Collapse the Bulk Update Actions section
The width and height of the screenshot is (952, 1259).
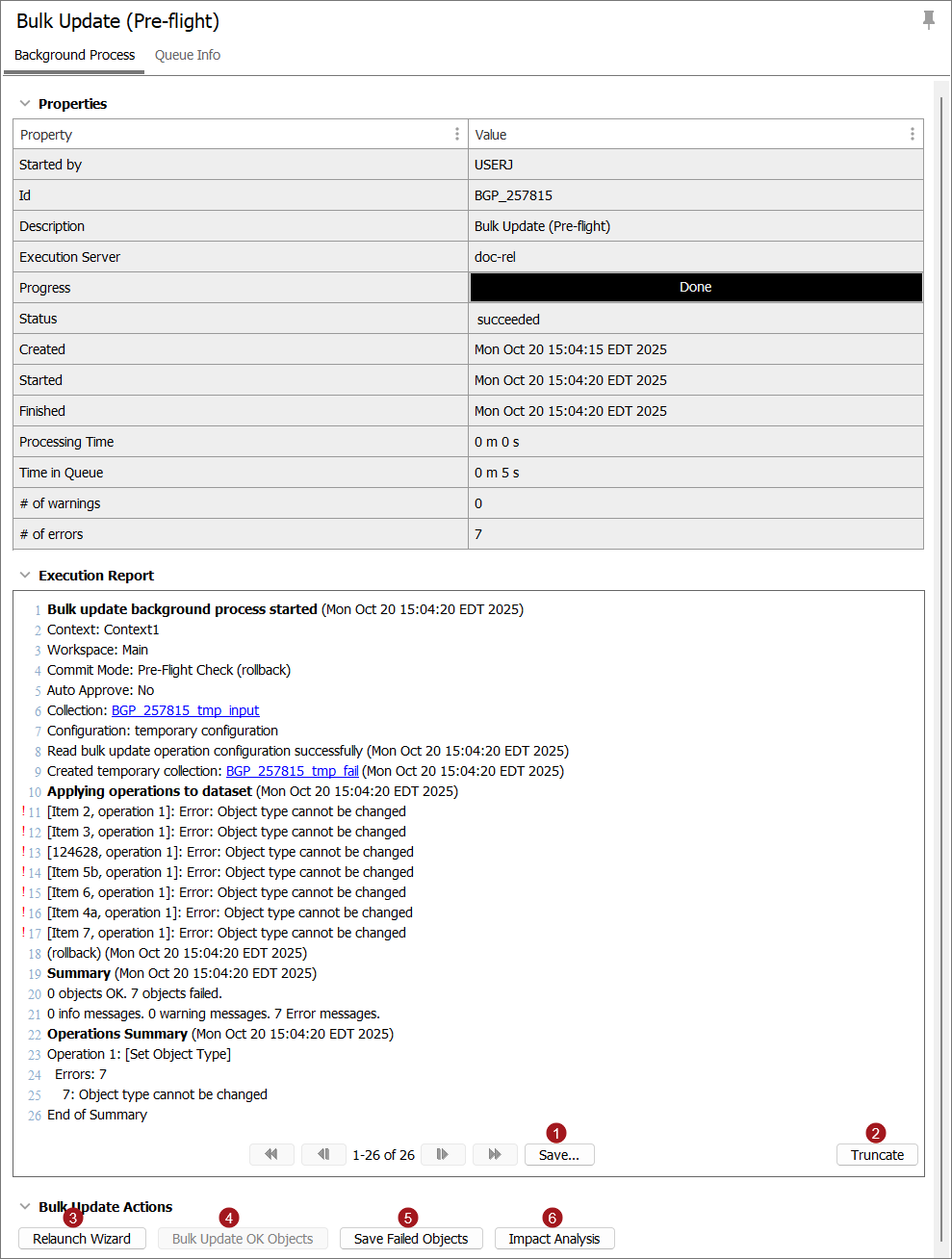point(25,1206)
